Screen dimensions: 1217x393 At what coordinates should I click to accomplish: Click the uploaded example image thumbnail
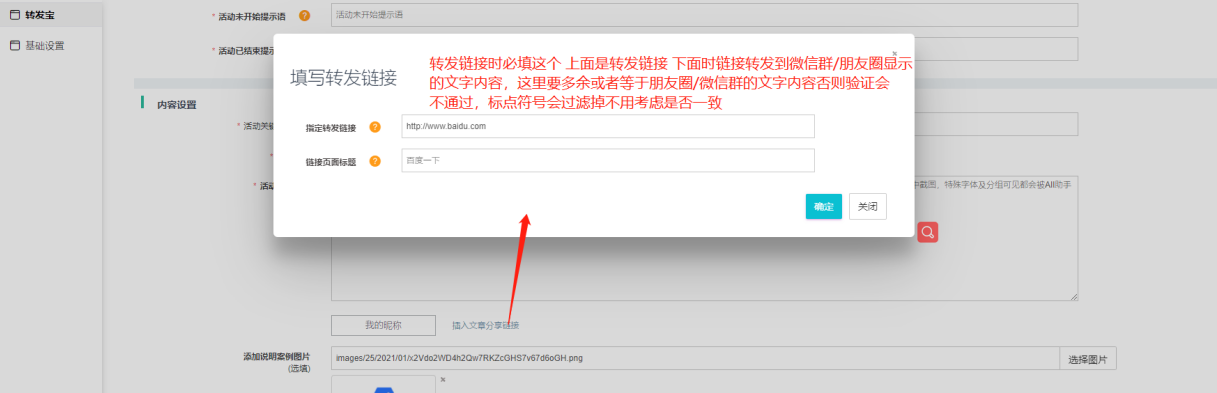click(383, 385)
